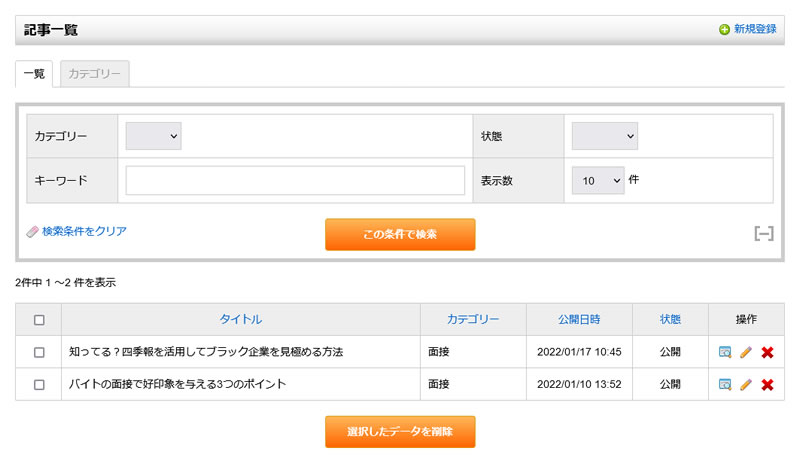Screen dimensions: 800x460
Task: Click into the キーワード text field
Action: pos(295,181)
